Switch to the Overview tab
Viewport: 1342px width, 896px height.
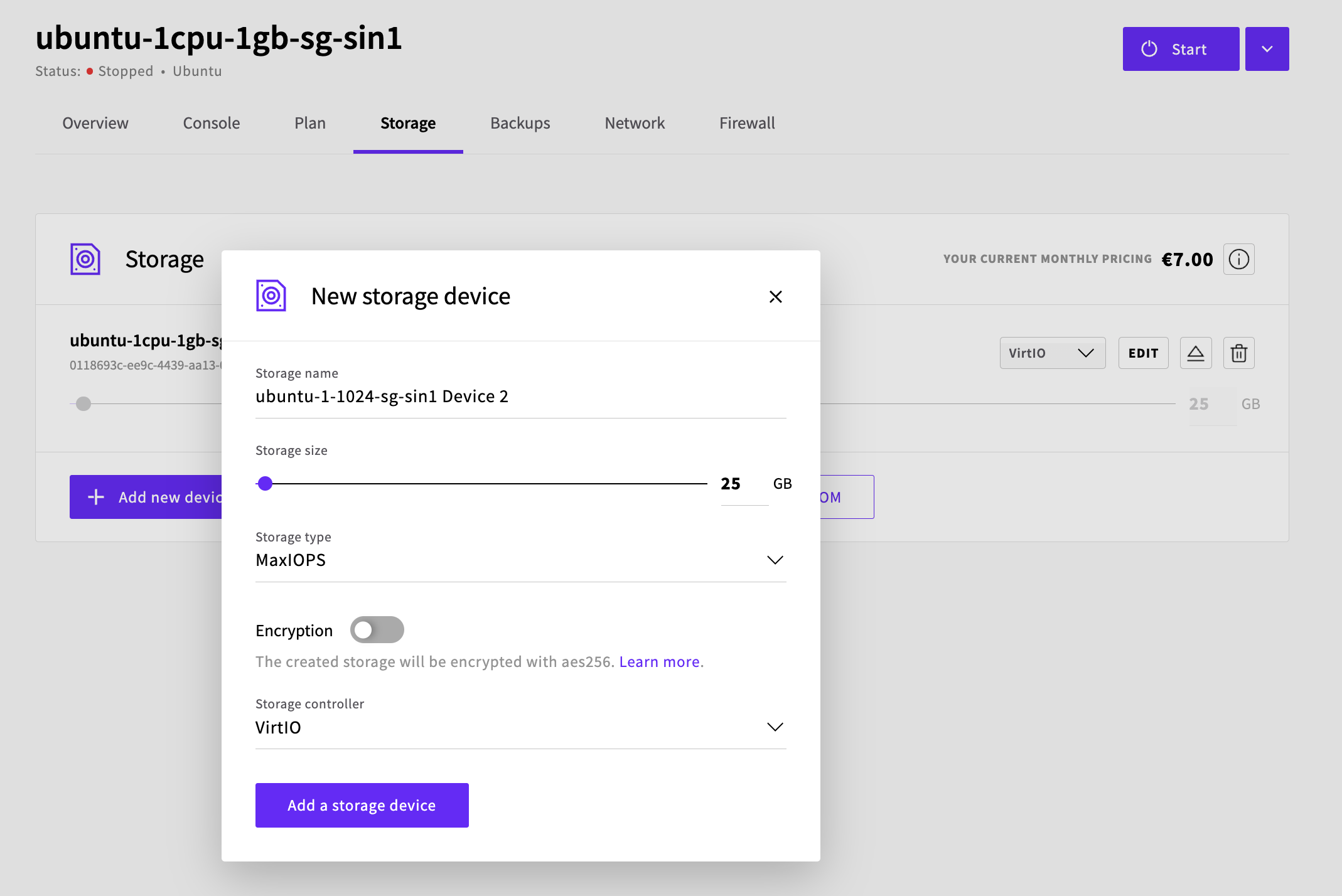pyautogui.click(x=95, y=123)
